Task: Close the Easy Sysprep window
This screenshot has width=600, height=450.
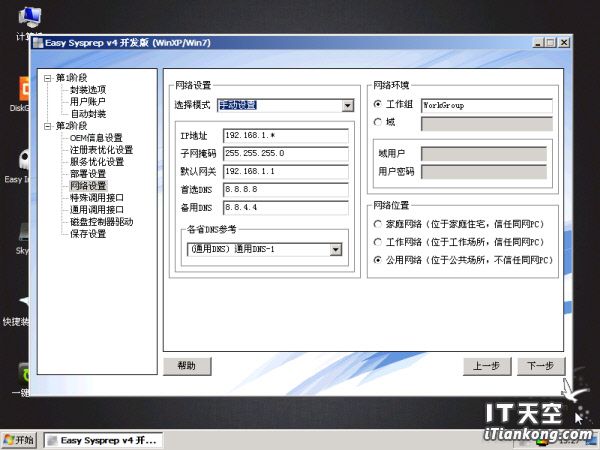Action: [x=564, y=42]
